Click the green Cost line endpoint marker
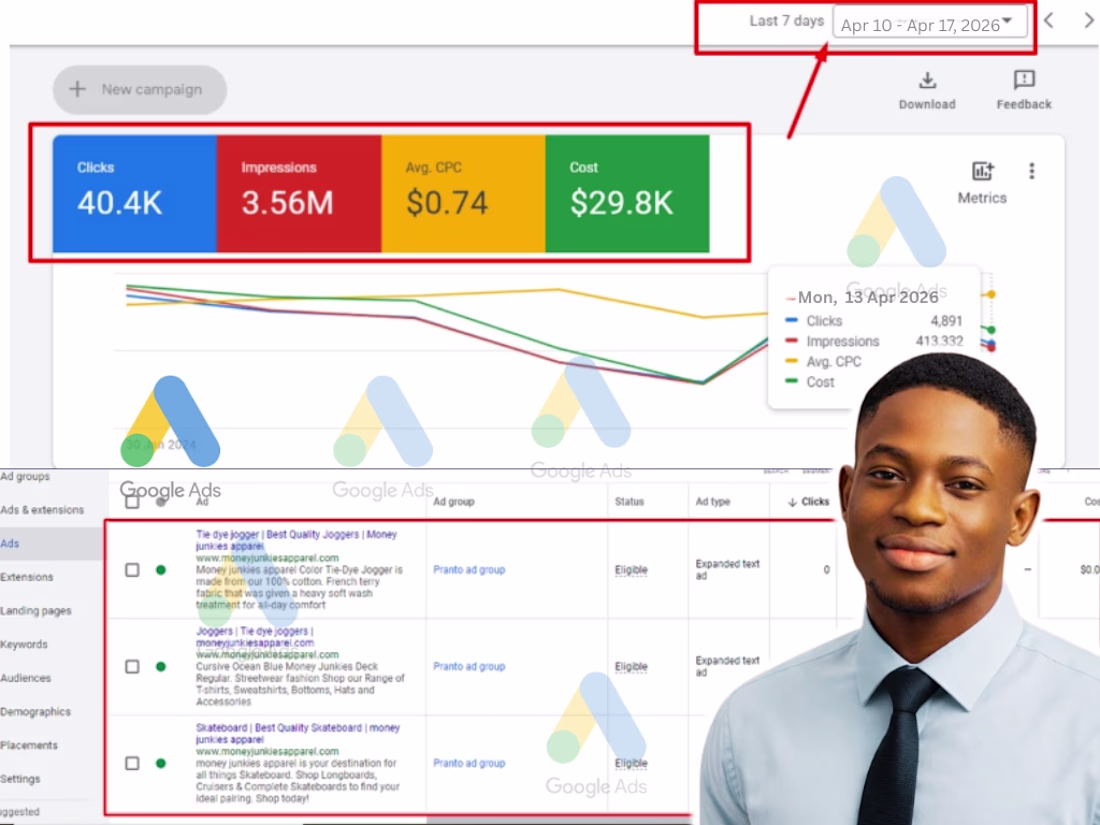This screenshot has width=1100, height=825. pos(991,330)
